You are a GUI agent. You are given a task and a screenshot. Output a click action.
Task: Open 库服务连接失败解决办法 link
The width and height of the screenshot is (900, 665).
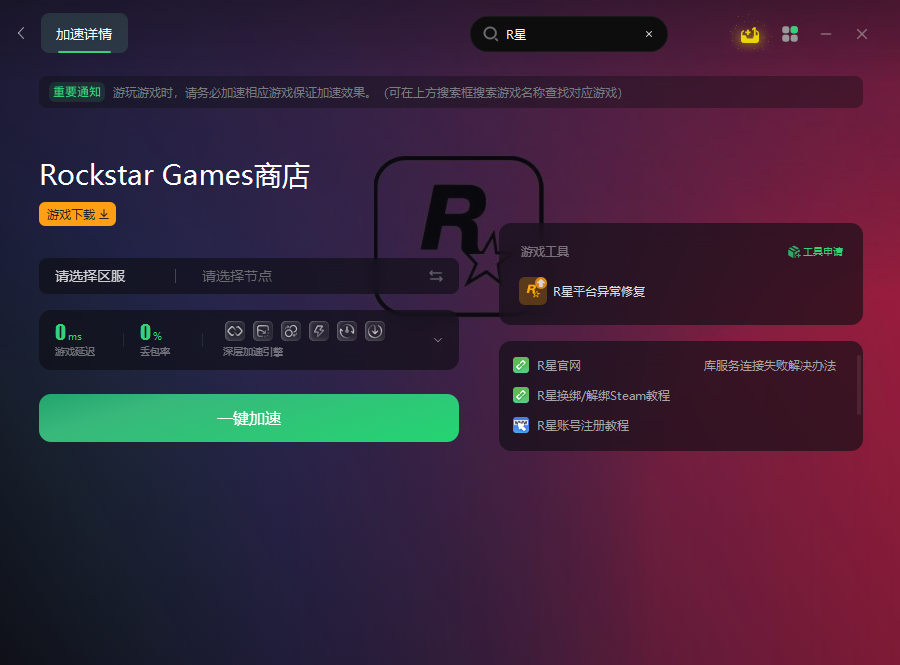point(770,365)
